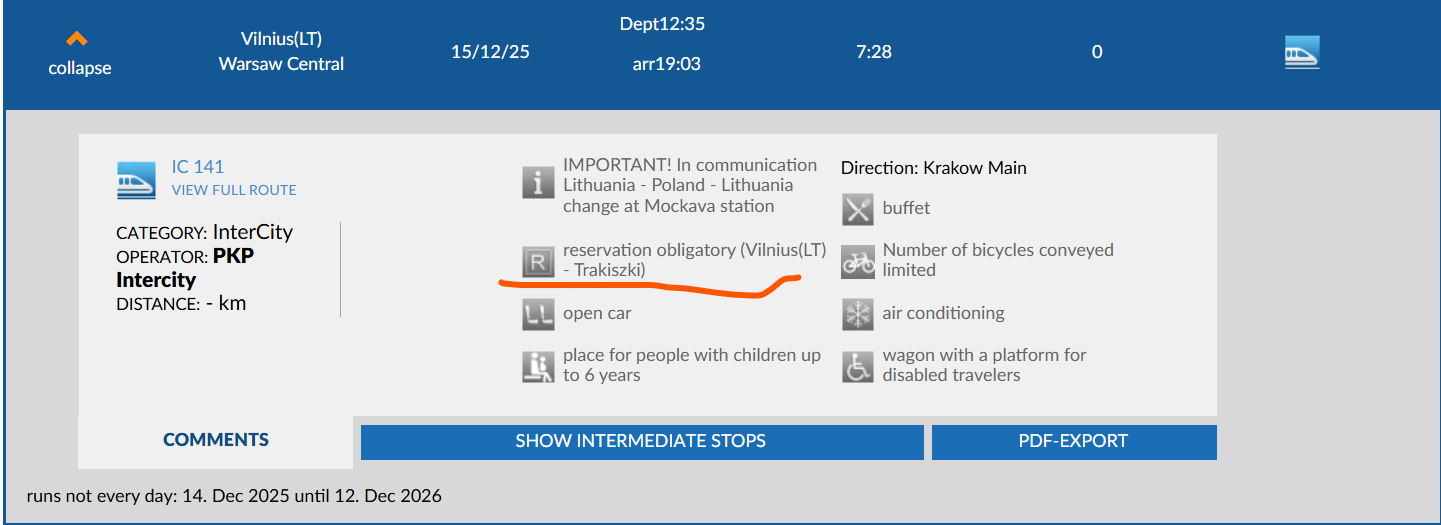Open the IC 141 train link
The width and height of the screenshot is (1441, 525).
198,167
